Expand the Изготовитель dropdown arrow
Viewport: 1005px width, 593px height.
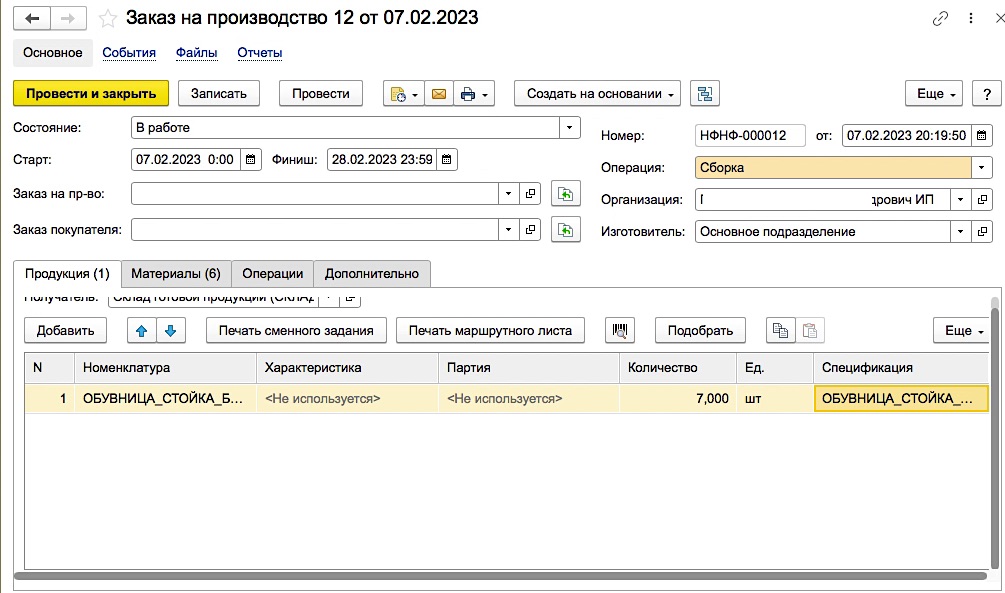[x=960, y=231]
